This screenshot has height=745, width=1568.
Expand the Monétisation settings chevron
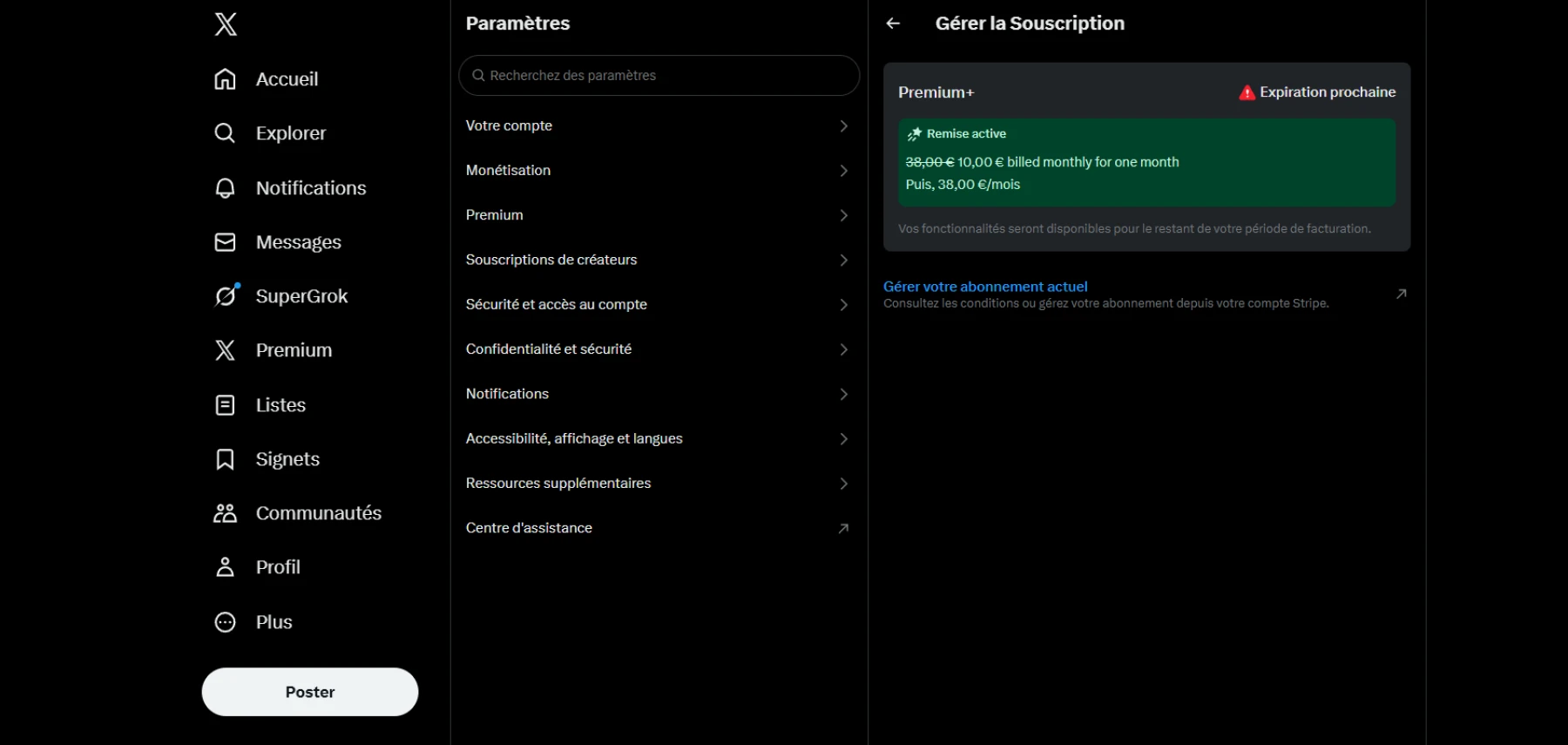pyautogui.click(x=843, y=171)
